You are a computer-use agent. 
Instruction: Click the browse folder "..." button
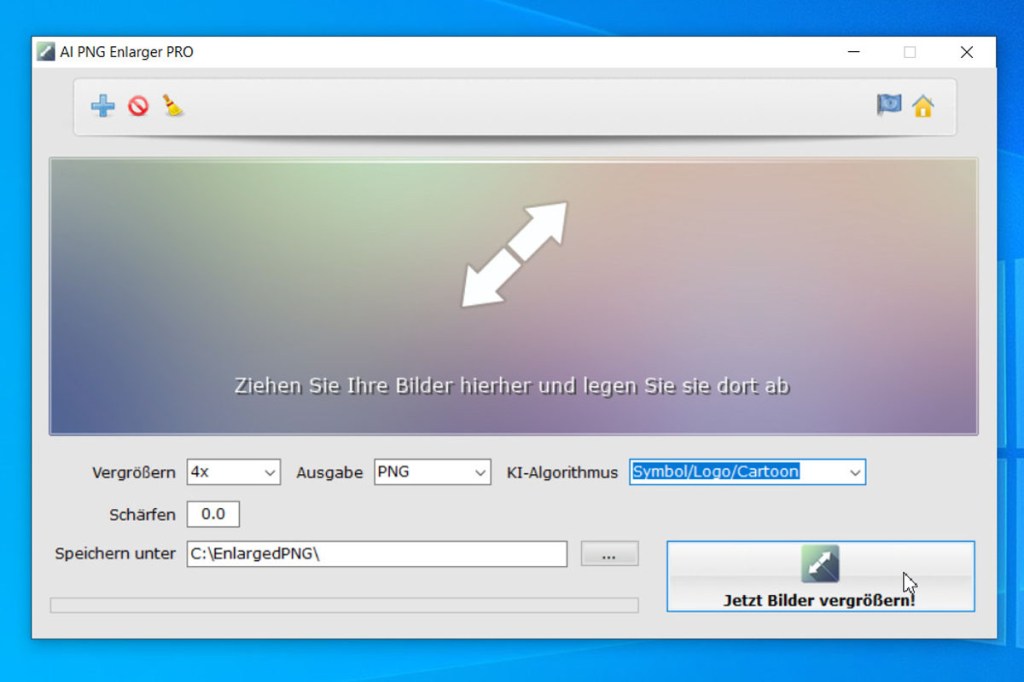pyautogui.click(x=609, y=554)
